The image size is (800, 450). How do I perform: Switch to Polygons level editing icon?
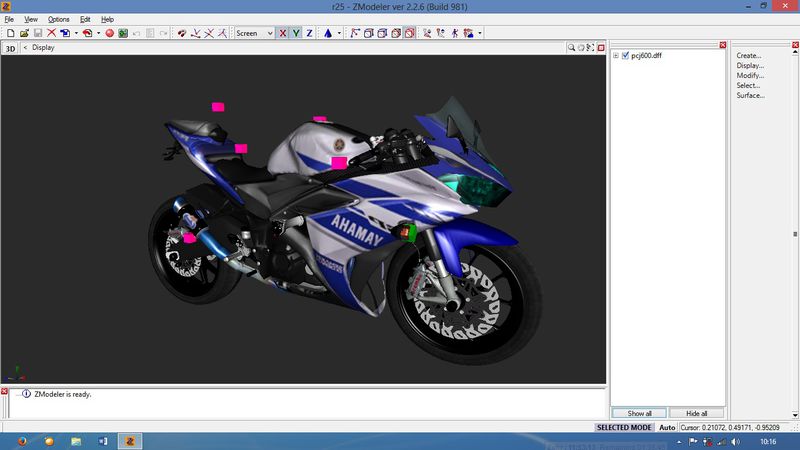click(222, 33)
